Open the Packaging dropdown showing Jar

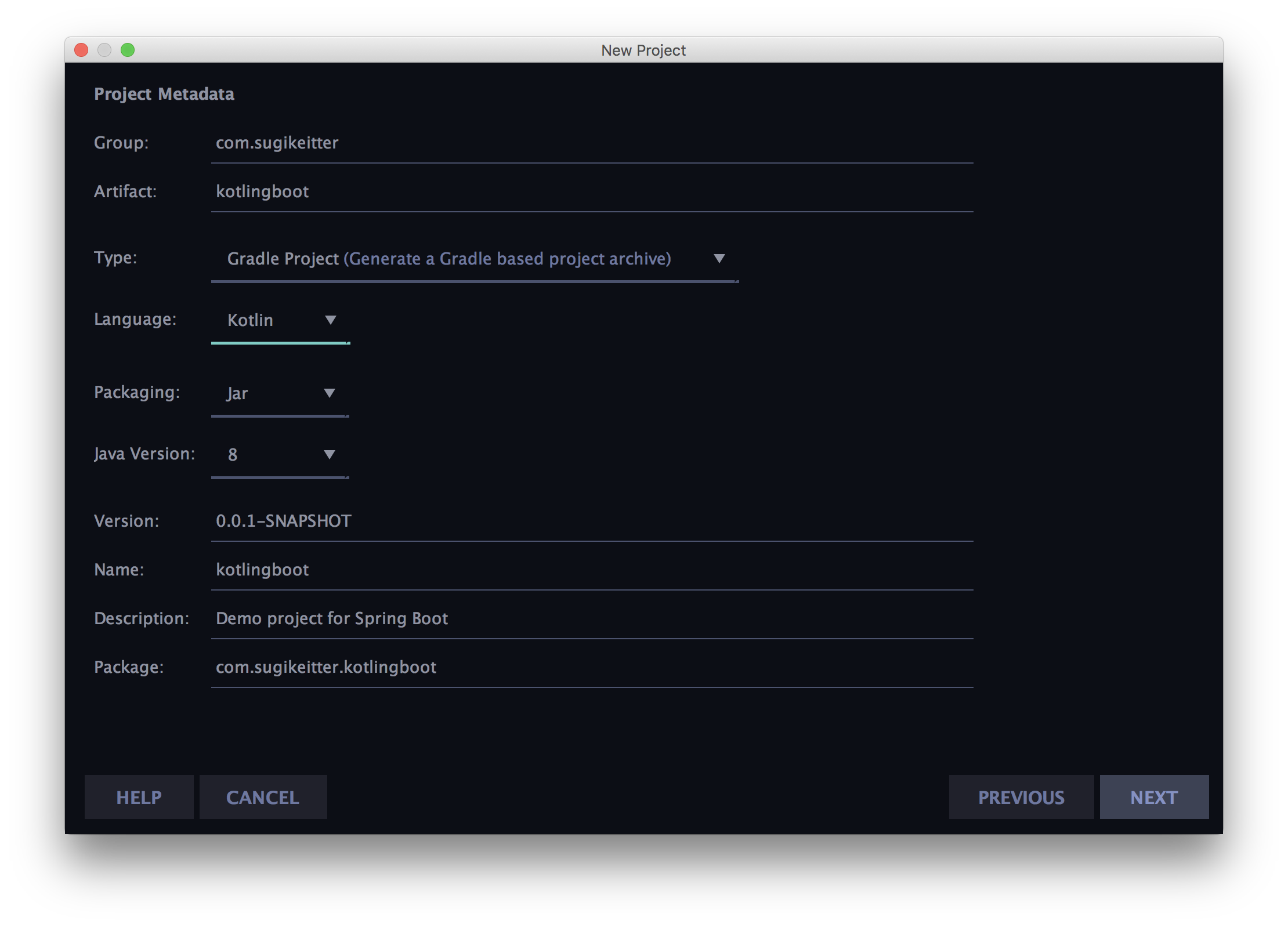pyautogui.click(x=267, y=393)
